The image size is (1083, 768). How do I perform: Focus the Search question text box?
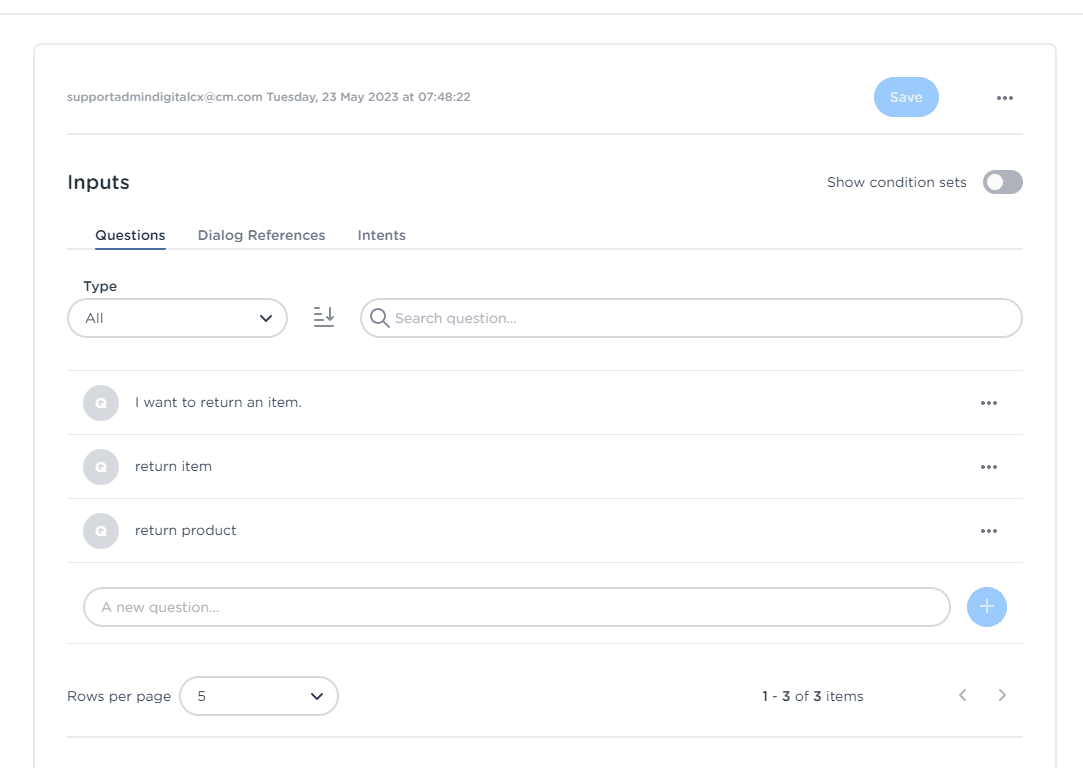(x=700, y=318)
